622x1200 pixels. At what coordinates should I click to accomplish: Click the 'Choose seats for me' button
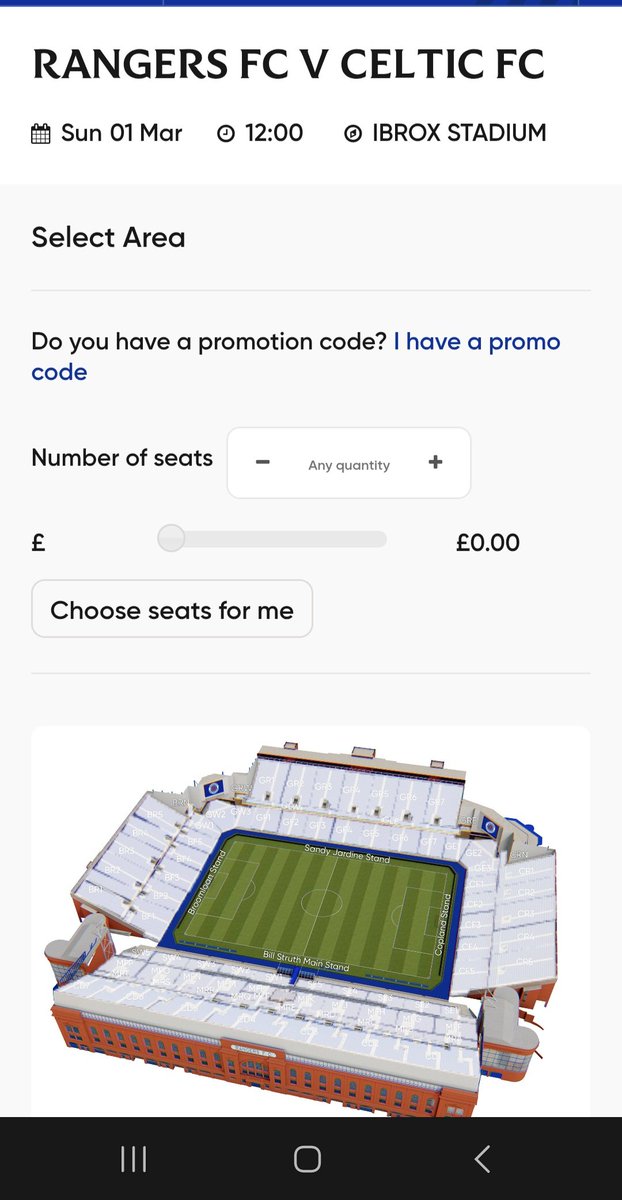point(172,609)
